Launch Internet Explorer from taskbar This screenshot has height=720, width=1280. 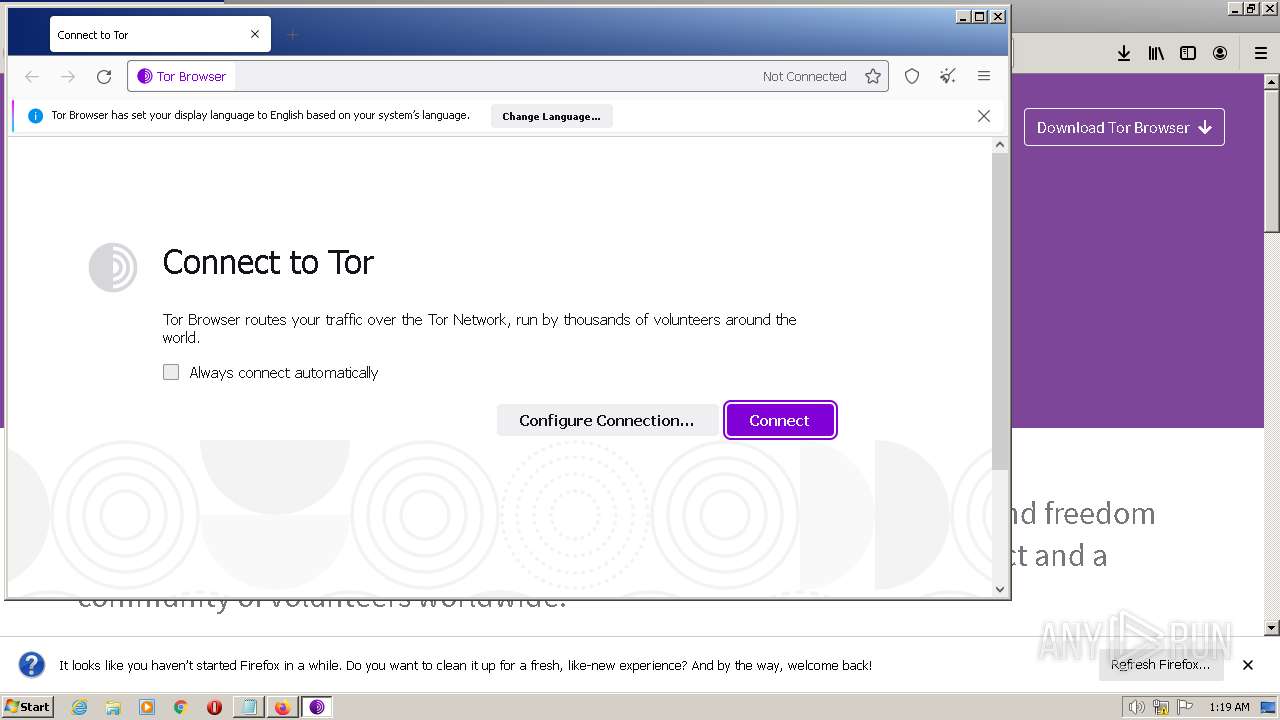(79, 707)
